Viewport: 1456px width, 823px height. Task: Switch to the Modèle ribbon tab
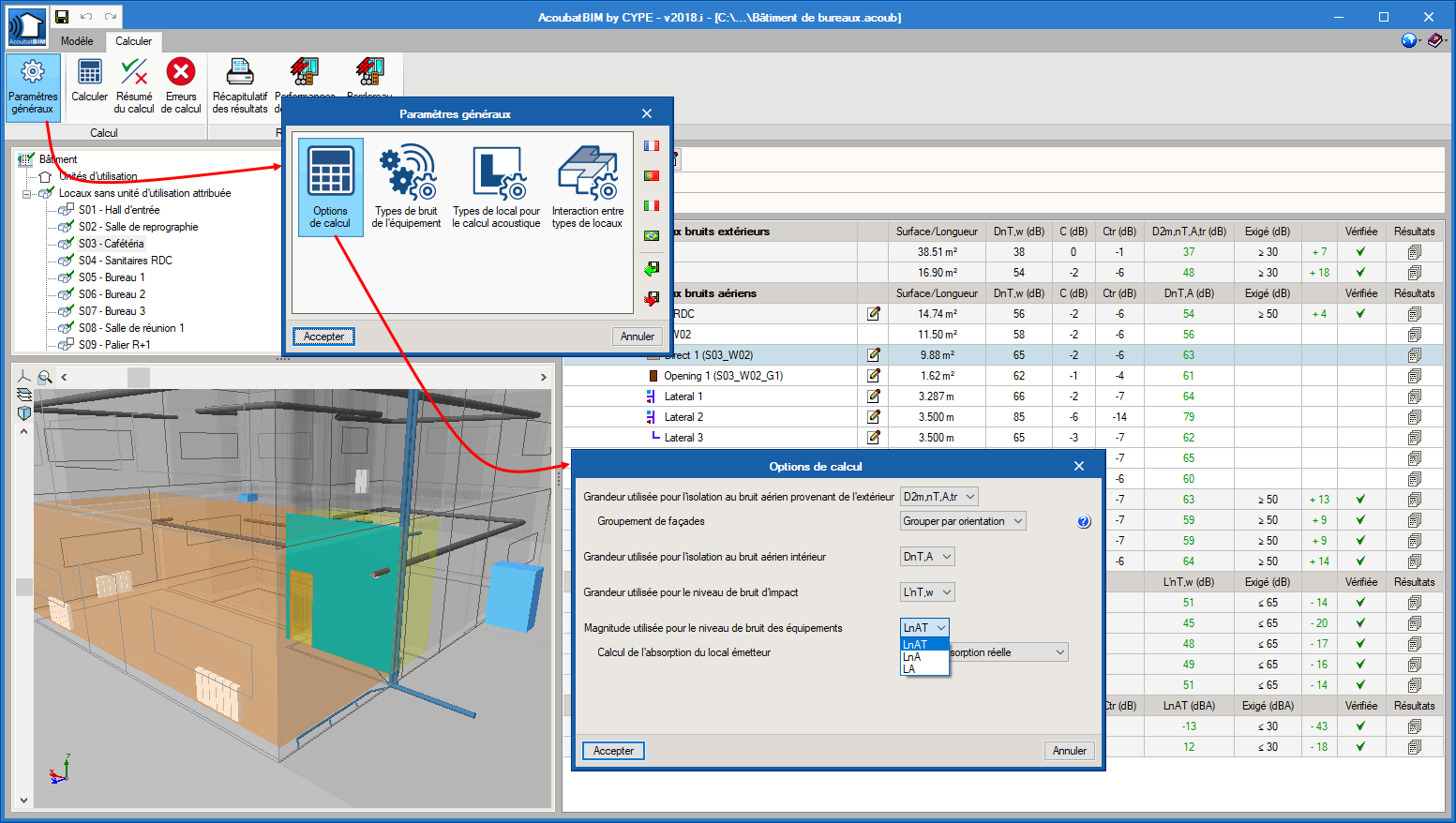click(77, 41)
